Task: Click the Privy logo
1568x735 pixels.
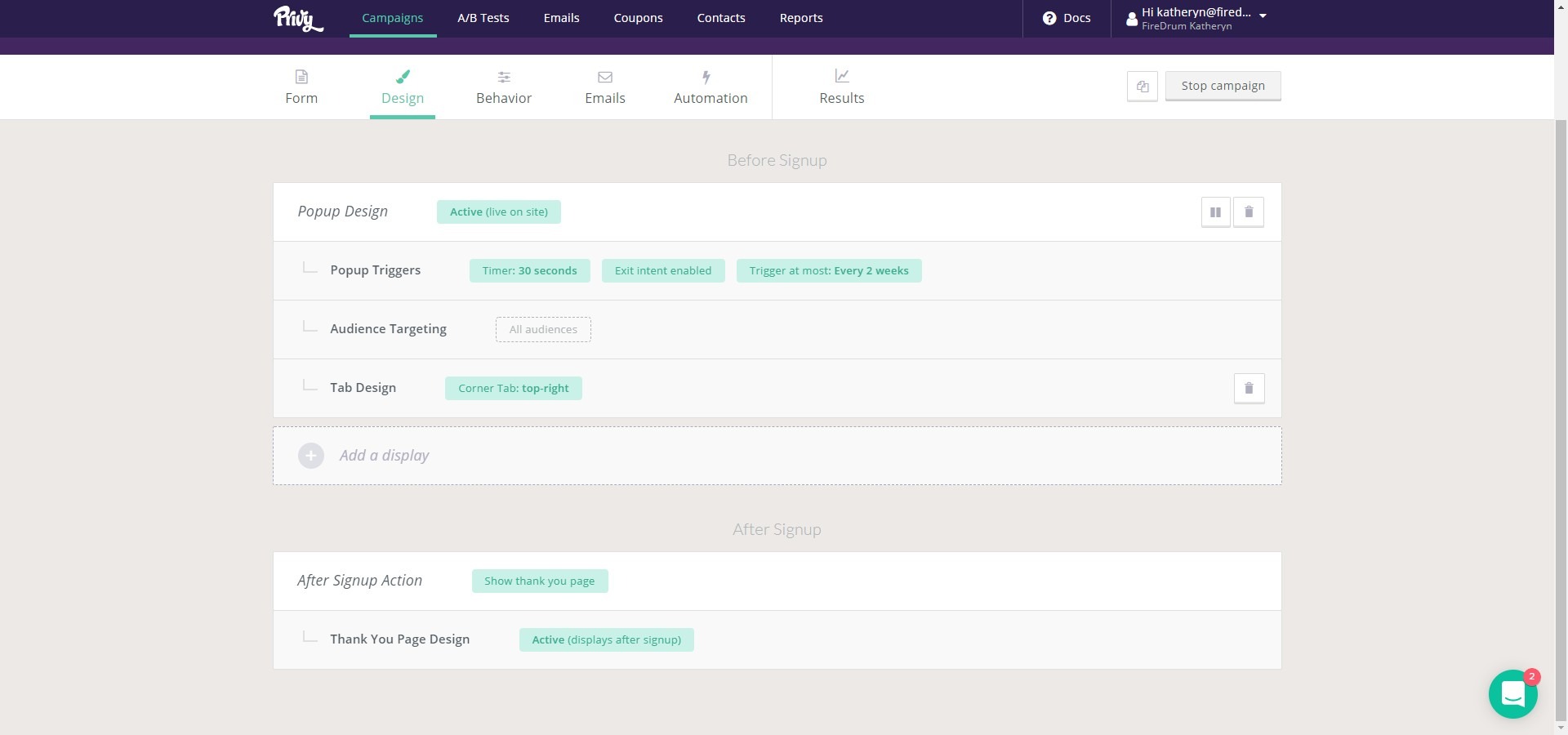Action: pyautogui.click(x=298, y=18)
